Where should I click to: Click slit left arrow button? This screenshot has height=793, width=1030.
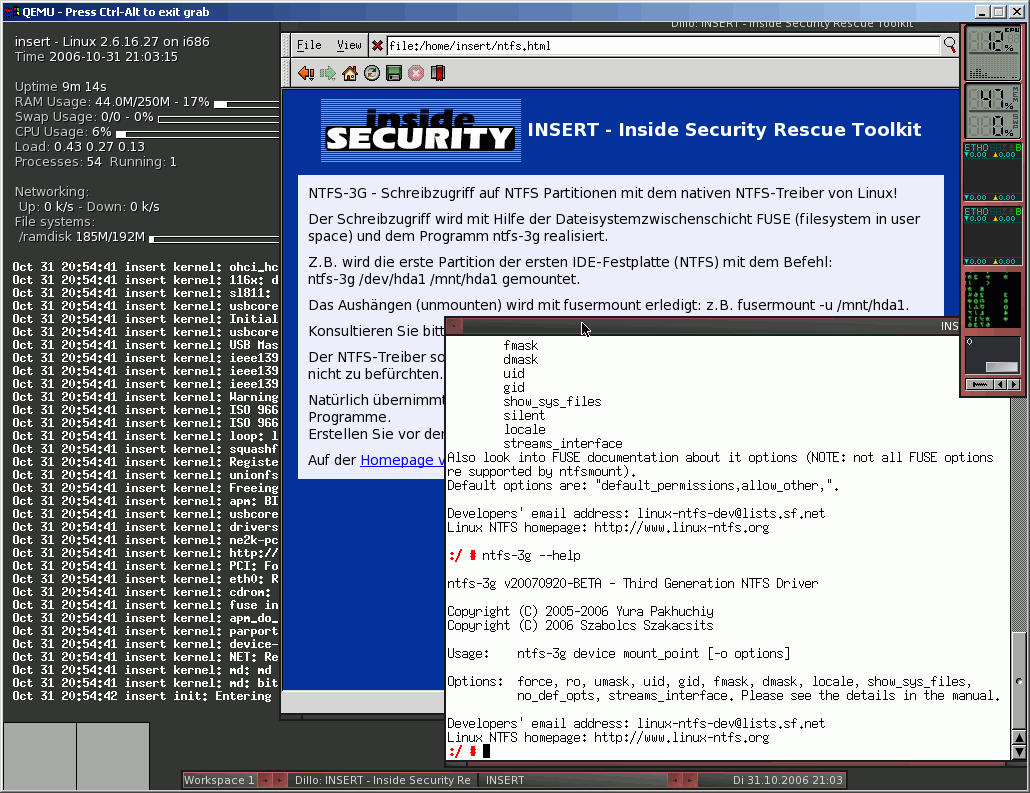[1000, 384]
